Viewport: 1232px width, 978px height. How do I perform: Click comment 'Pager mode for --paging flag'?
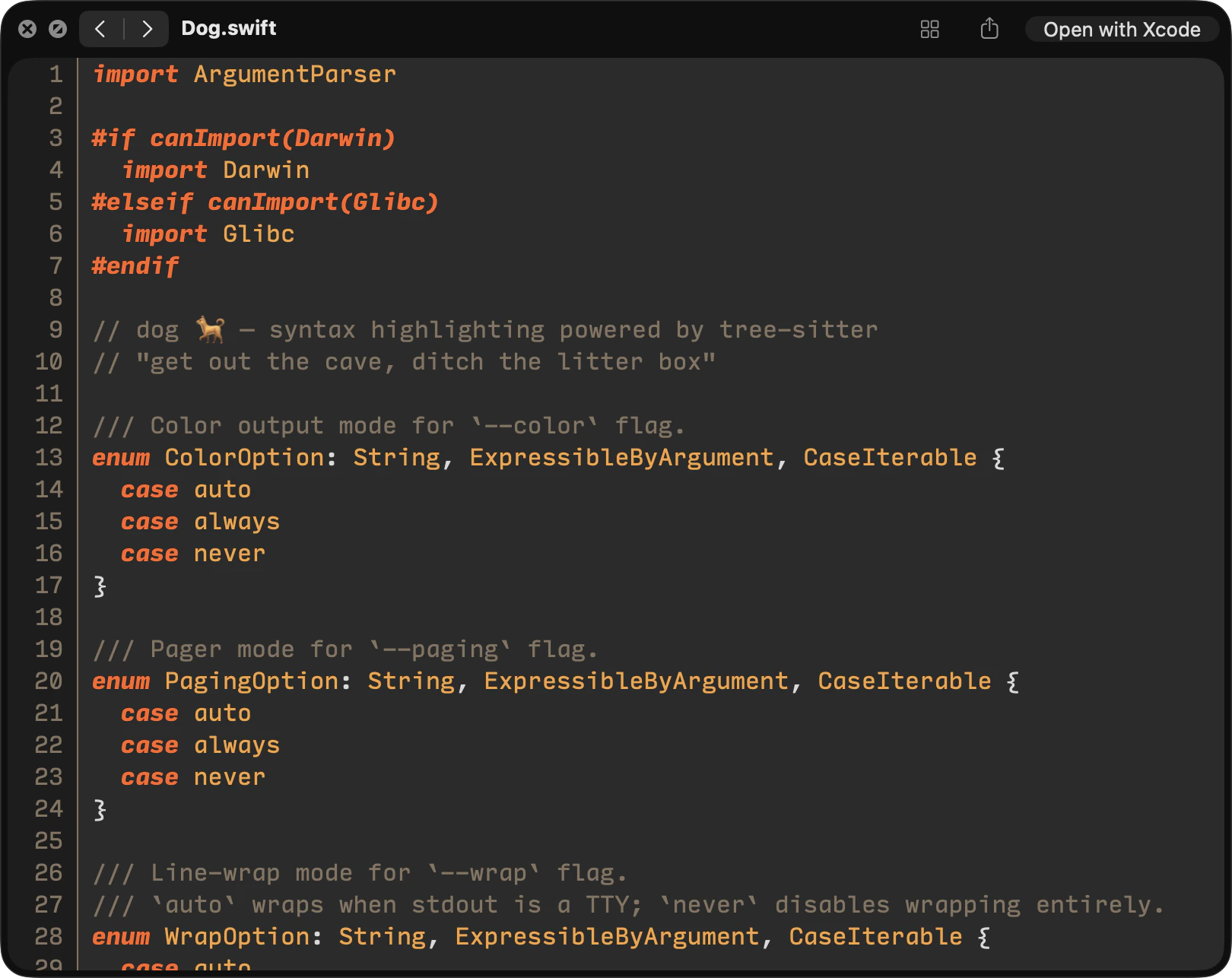[x=345, y=649]
